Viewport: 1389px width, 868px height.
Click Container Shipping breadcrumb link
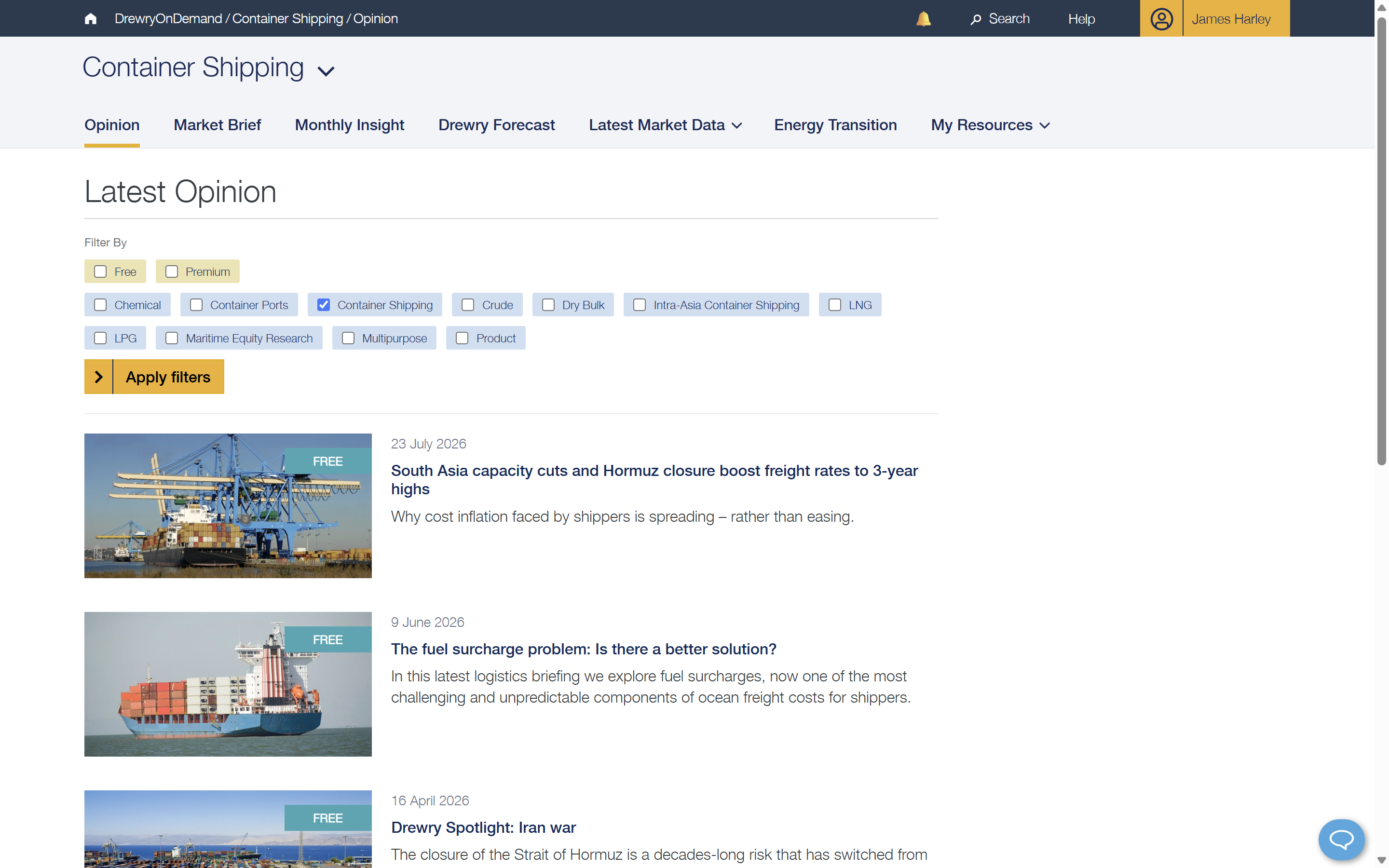coord(287,19)
